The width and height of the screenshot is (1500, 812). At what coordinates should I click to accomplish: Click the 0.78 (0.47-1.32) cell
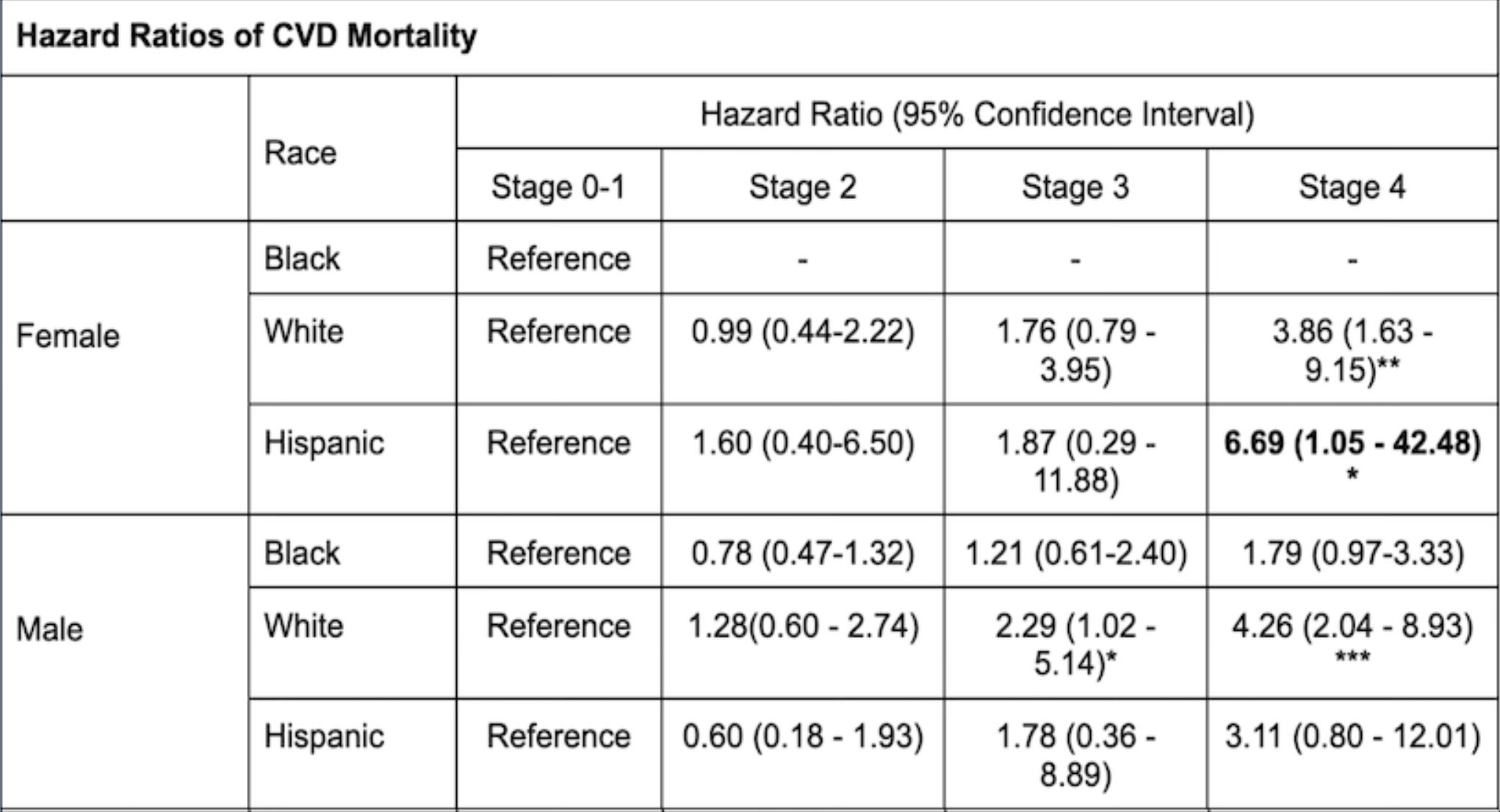802,553
